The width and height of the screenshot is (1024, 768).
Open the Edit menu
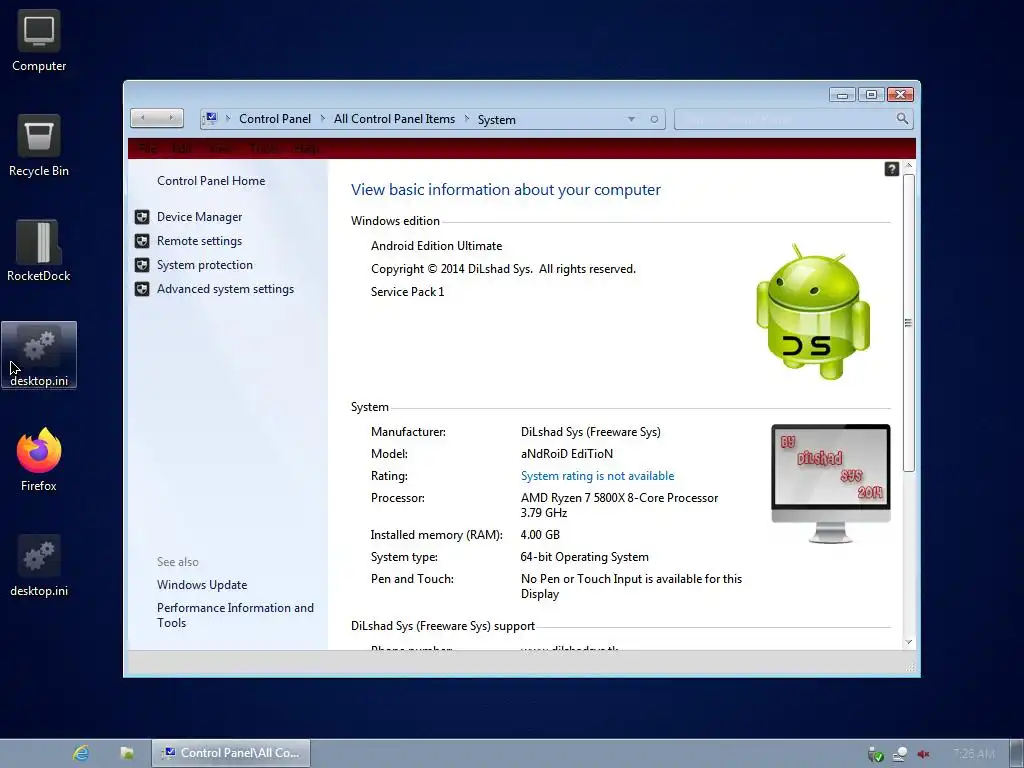click(182, 149)
